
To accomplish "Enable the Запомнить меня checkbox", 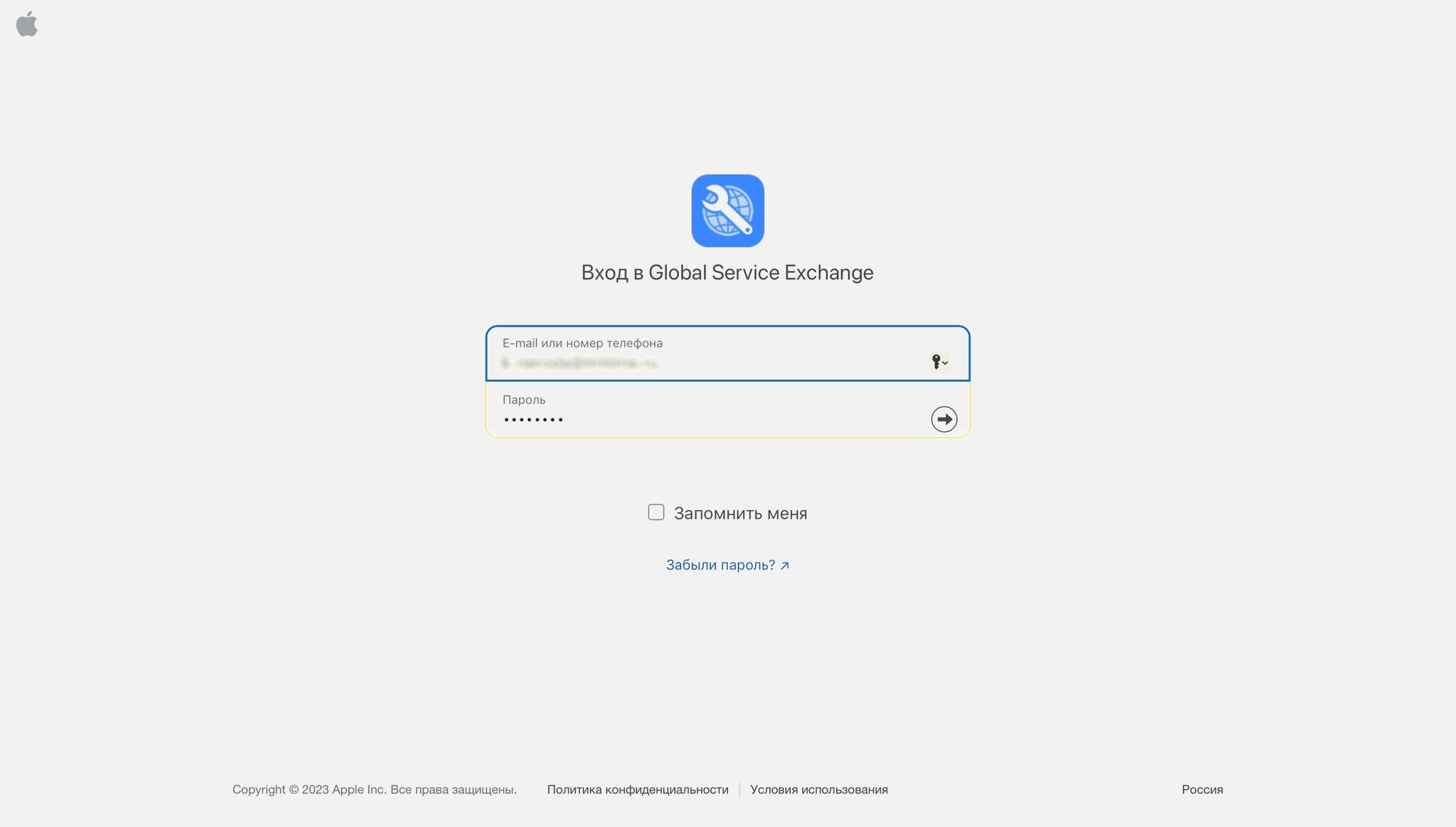I will [656, 512].
